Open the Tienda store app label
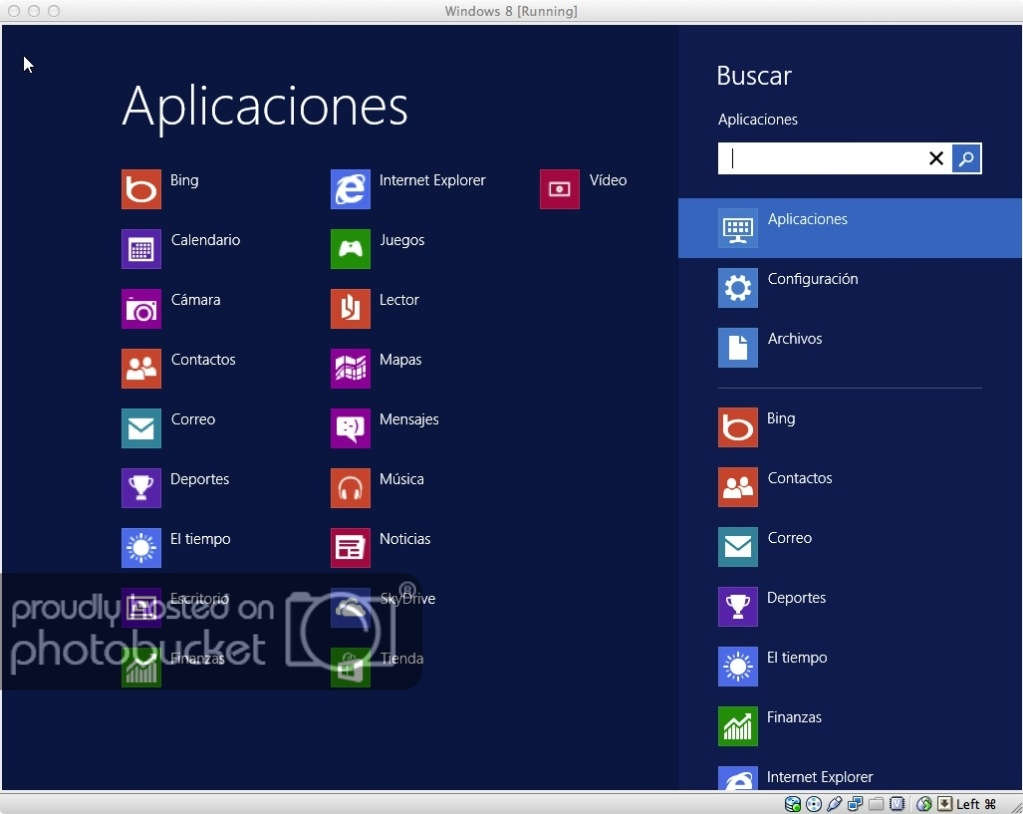The width and height of the screenshot is (1023, 814). (x=402, y=658)
